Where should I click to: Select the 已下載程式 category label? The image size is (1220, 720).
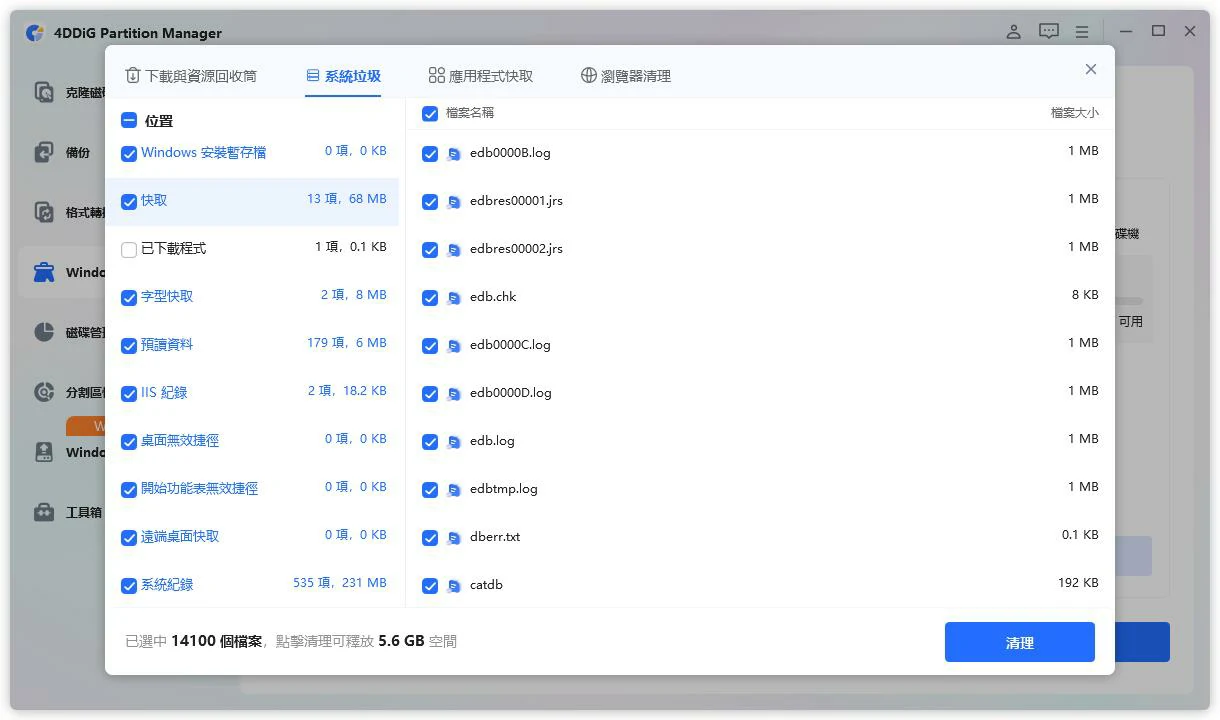coord(173,249)
